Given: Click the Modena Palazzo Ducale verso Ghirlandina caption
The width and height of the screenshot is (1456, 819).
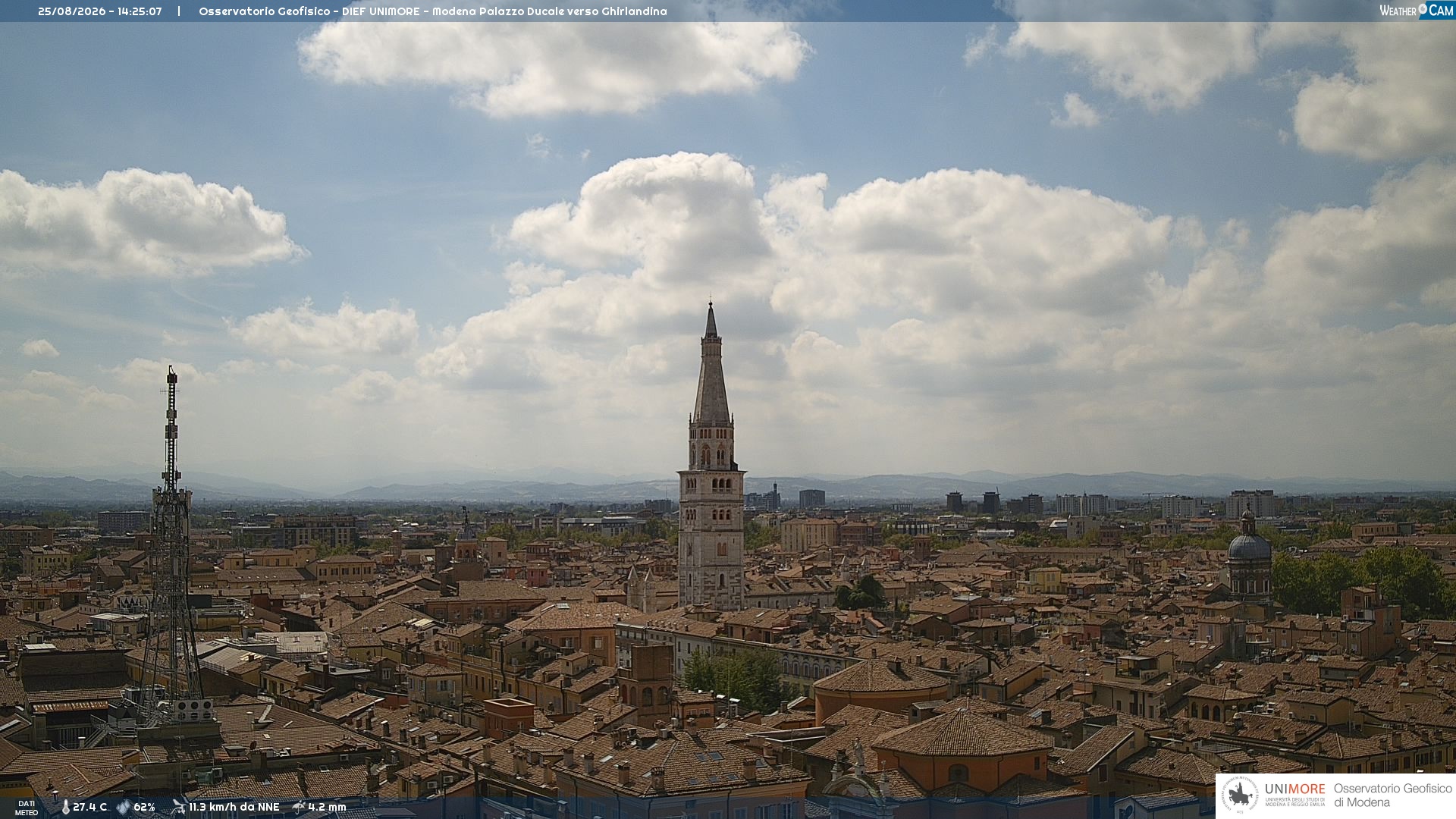Looking at the screenshot, I should coord(550,11).
